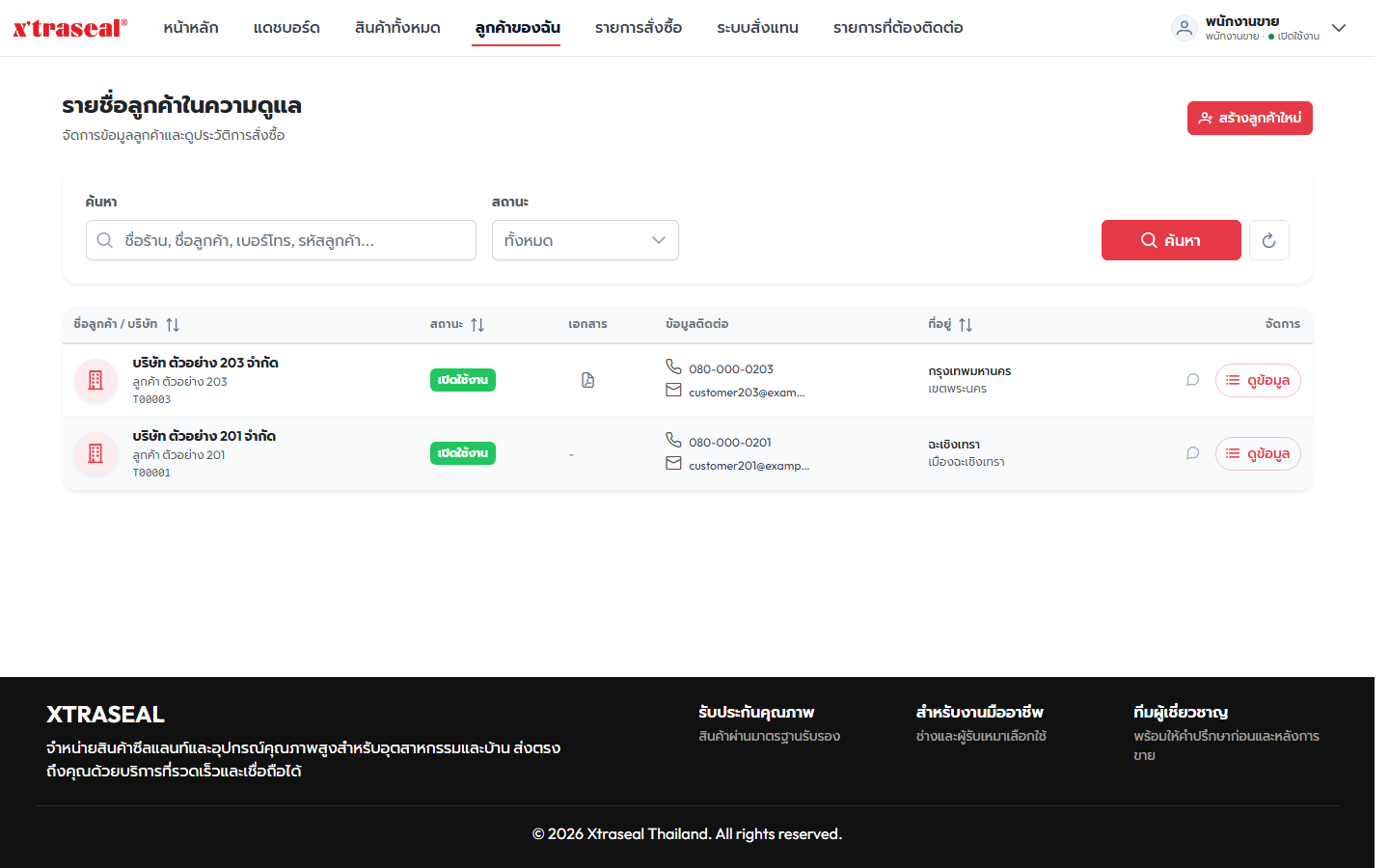Click the สร้างลูกค้าใหม่ button
1389x868 pixels.
[x=1250, y=119]
